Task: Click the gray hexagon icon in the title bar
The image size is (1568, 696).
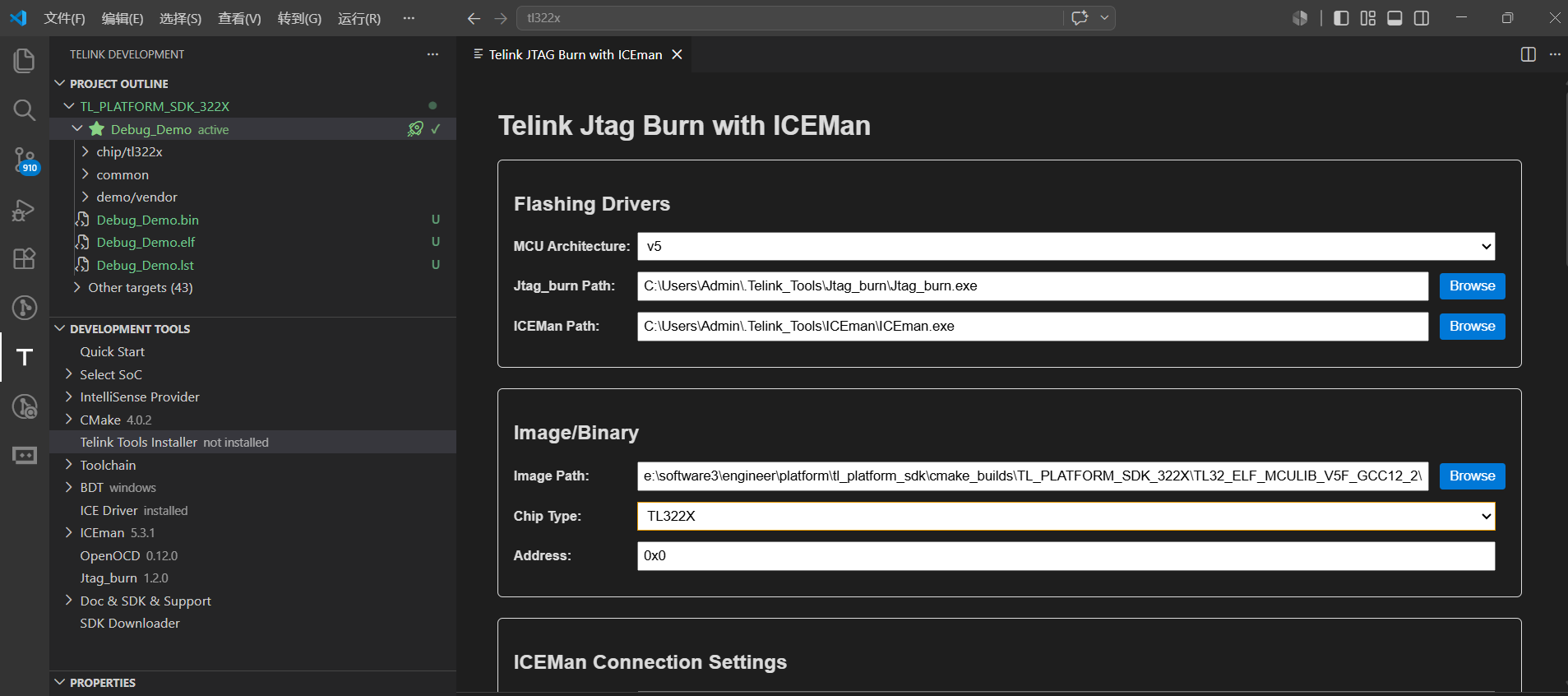Action: coord(1300,18)
